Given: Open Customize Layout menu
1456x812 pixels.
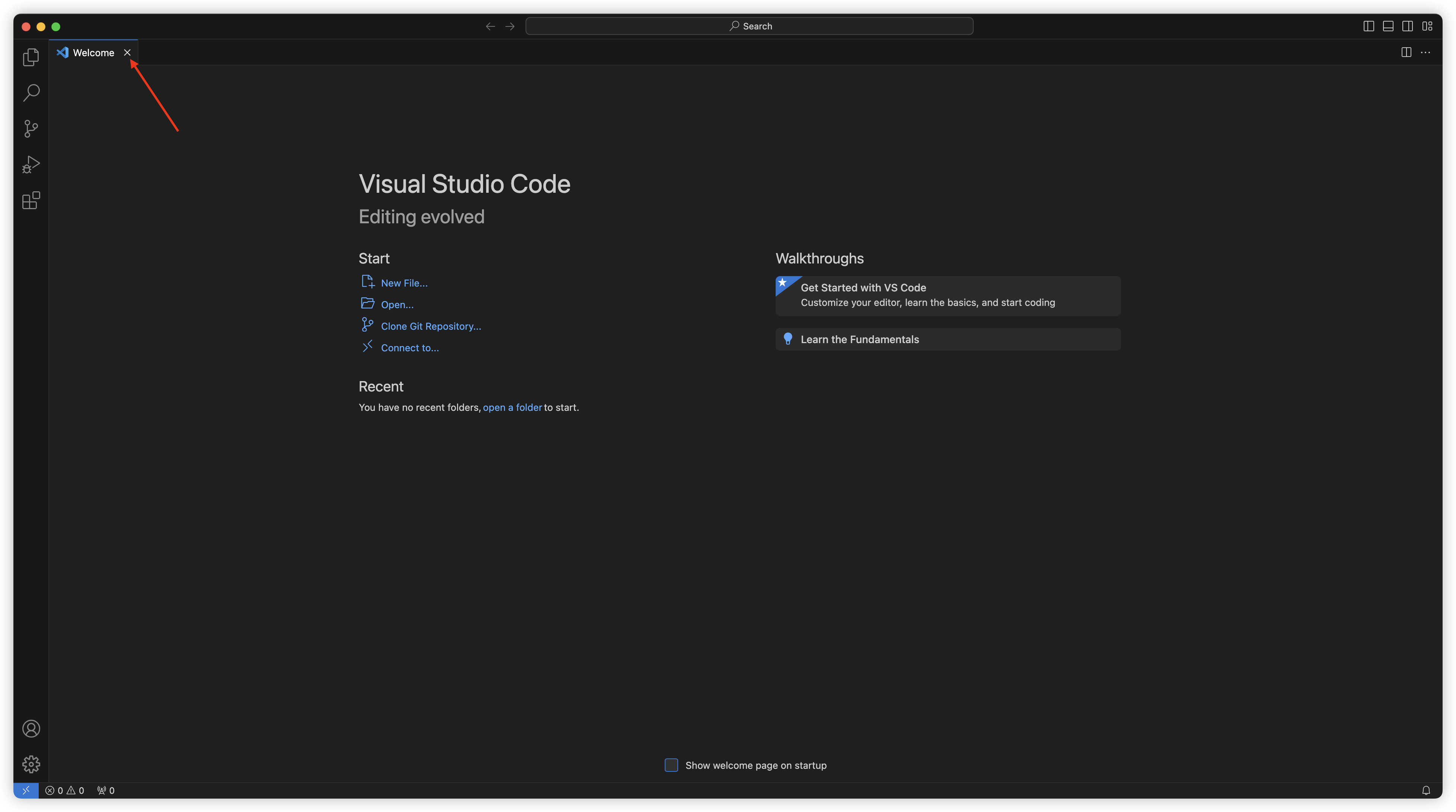Looking at the screenshot, I should [x=1427, y=26].
